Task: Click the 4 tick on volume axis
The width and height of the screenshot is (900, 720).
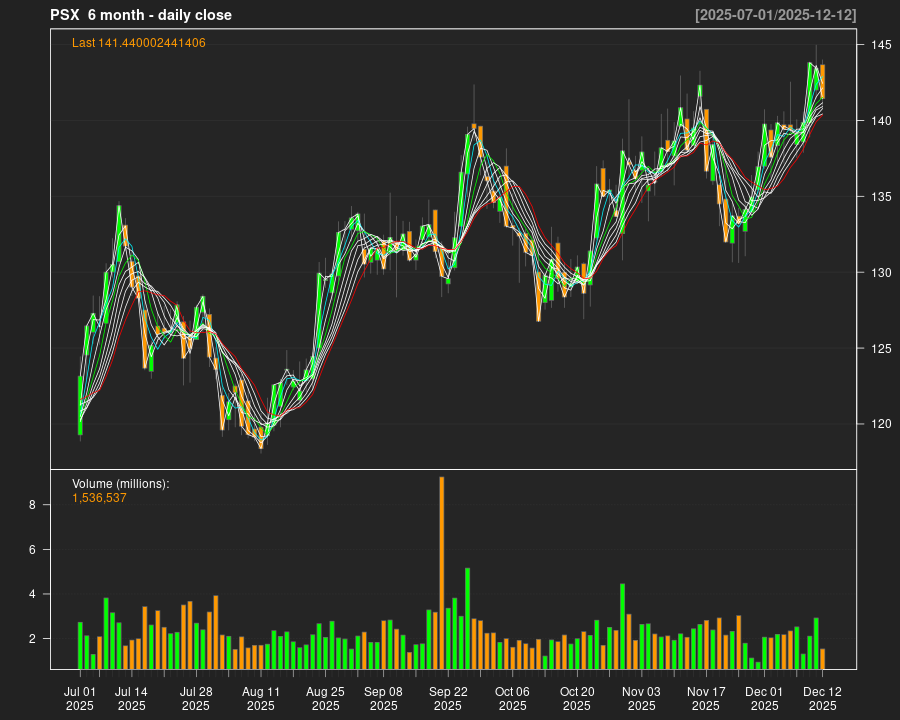Action: pyautogui.click(x=32, y=594)
